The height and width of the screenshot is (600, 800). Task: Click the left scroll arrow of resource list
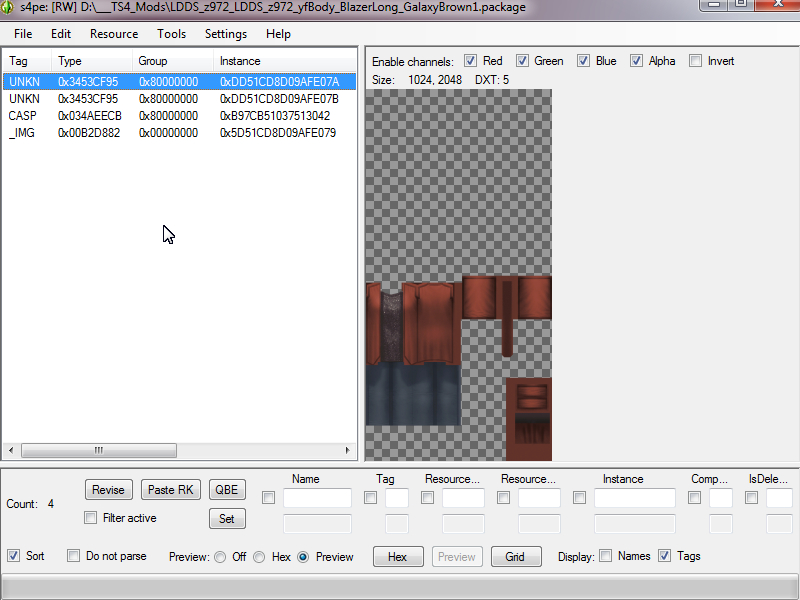point(11,450)
